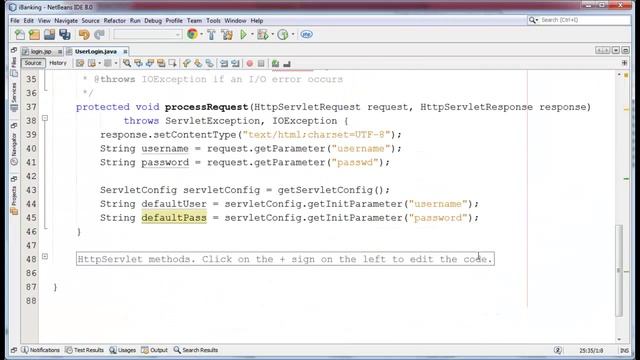Click the Comment editor icon
Image resolution: width=640 pixels, height=360 pixels.
[x=276, y=63]
